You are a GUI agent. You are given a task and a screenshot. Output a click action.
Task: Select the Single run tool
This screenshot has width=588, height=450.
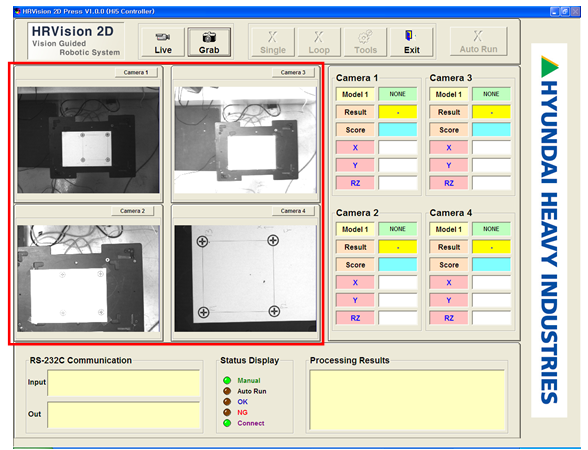[273, 42]
